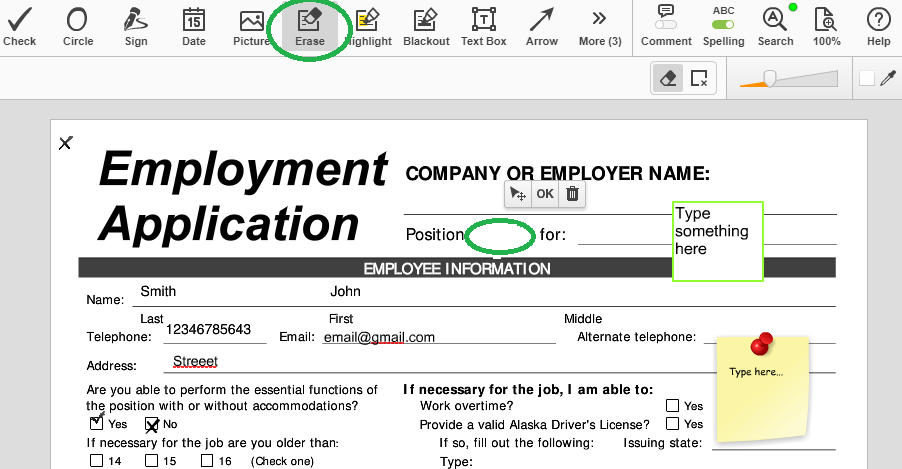
Task: Toggle the Comment switch
Action: (x=666, y=25)
